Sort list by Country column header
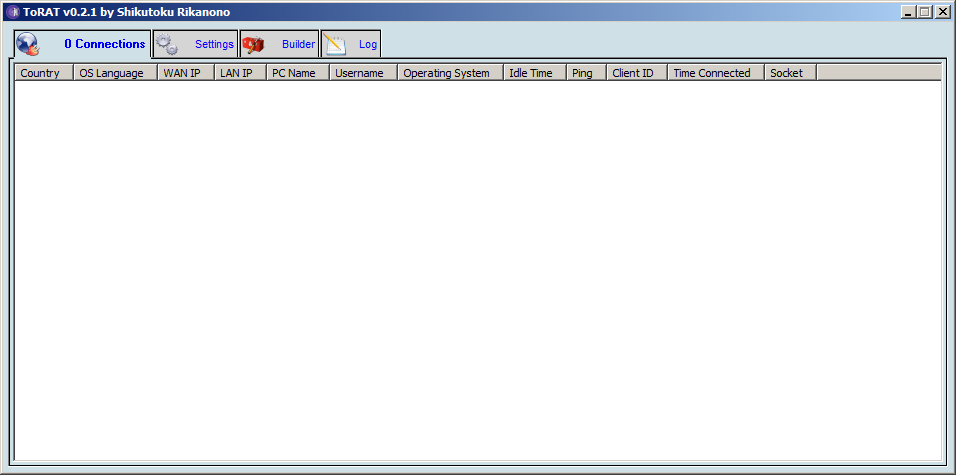The width and height of the screenshot is (956, 475). pyautogui.click(x=43, y=73)
